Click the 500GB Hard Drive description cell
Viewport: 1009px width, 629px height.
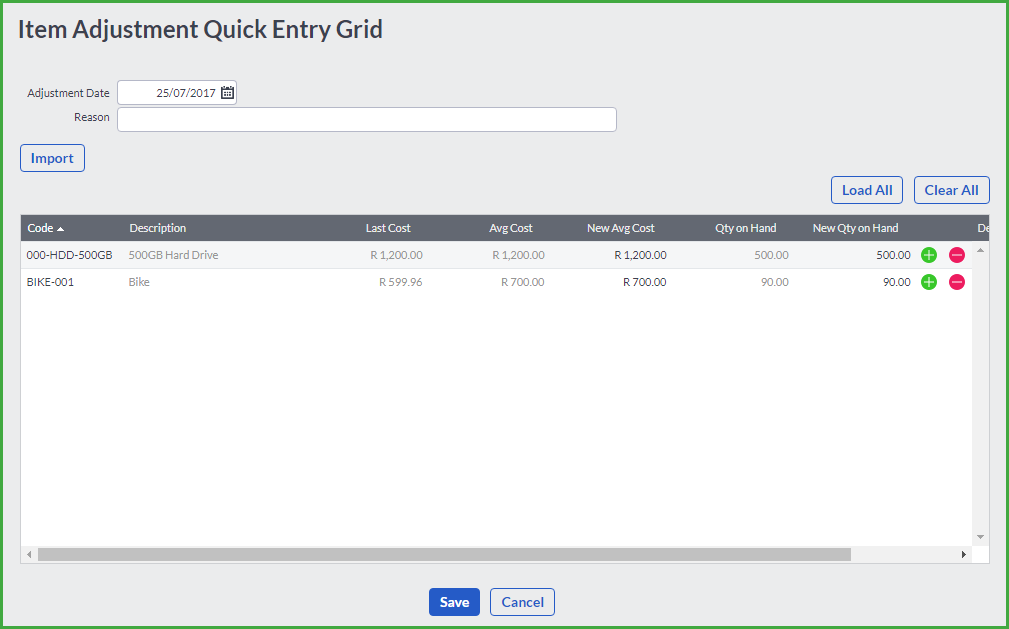[x=173, y=255]
